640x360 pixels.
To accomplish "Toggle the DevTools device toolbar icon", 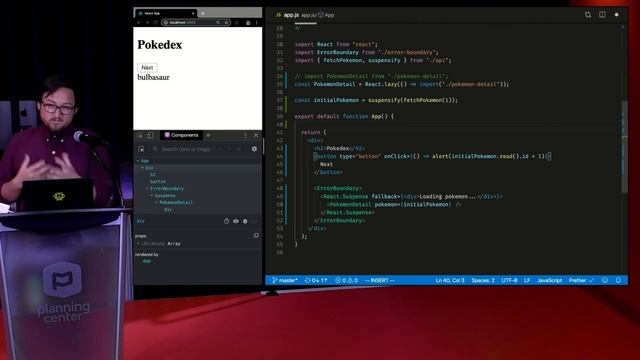I will [150, 135].
